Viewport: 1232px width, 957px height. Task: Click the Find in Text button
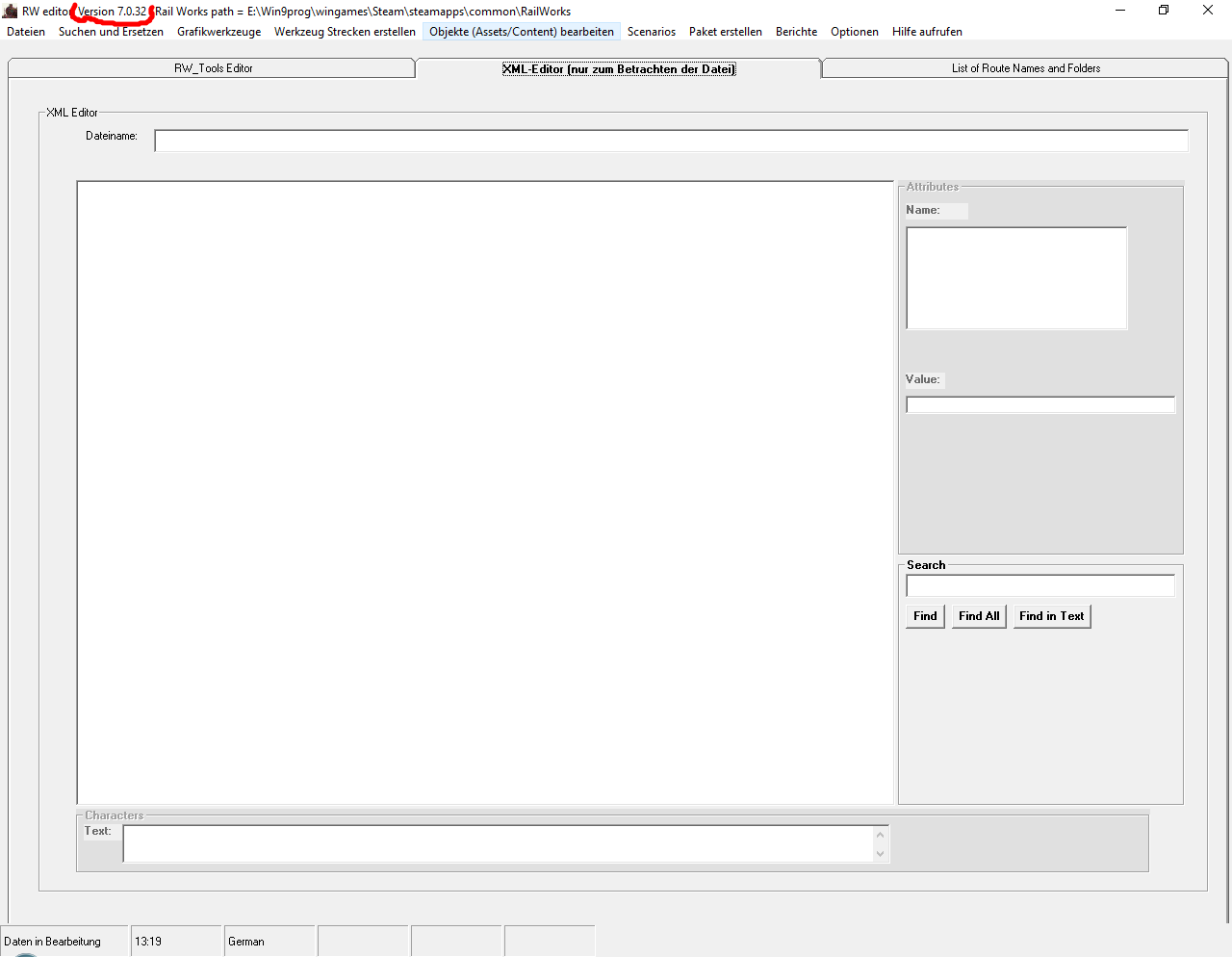[1052, 616]
